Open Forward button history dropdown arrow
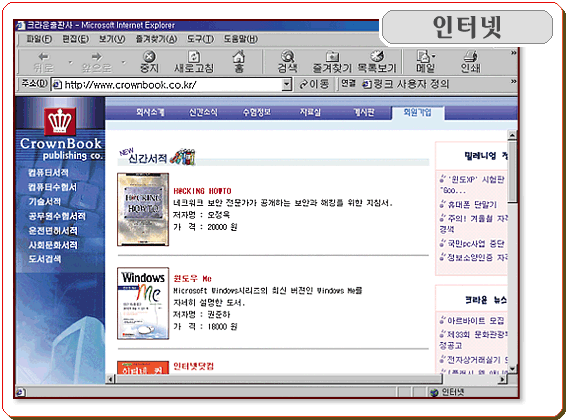 pyautogui.click(x=124, y=62)
